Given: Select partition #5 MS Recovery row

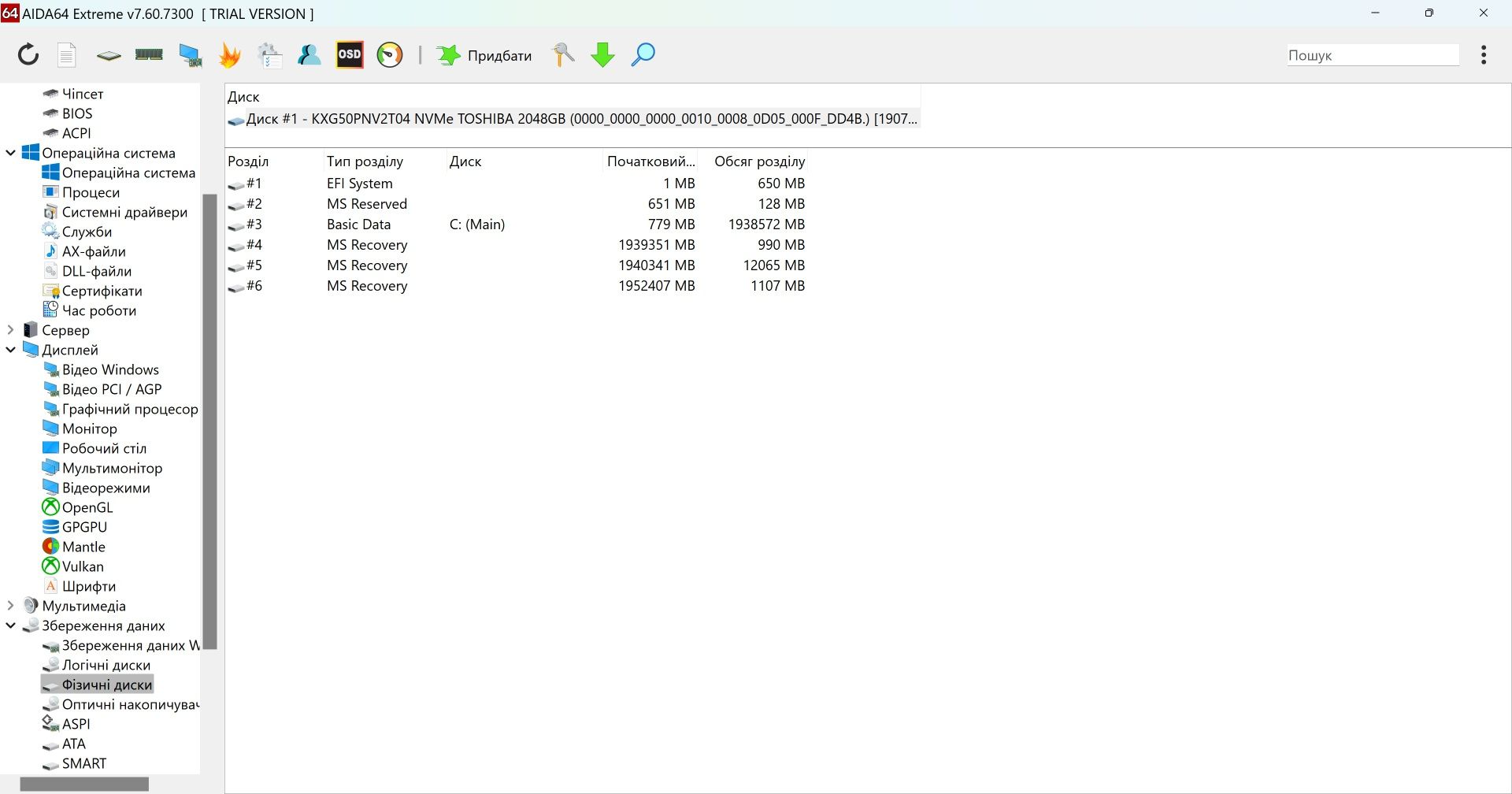Looking at the screenshot, I should [517, 265].
